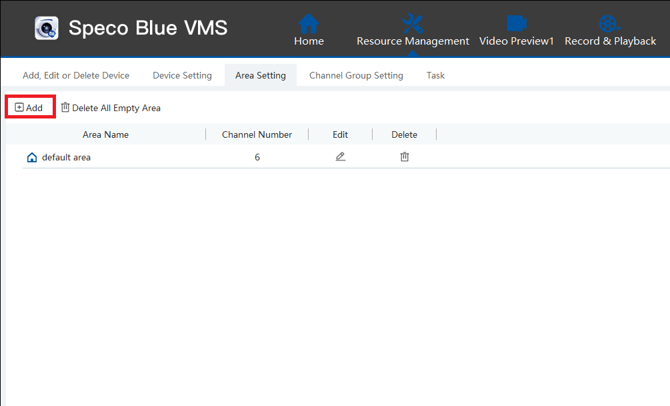Open the Record & Playback section
670x406 pixels.
pos(610,29)
